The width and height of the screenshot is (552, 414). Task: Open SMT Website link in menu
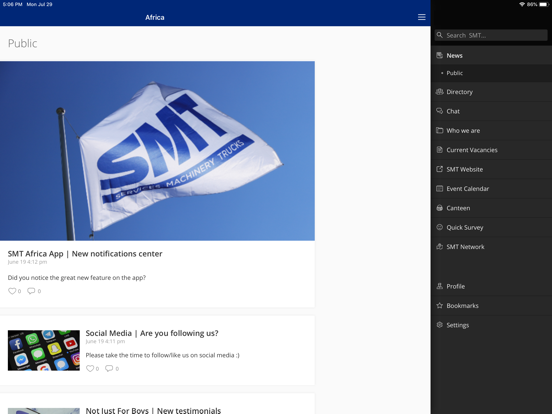[491, 169]
